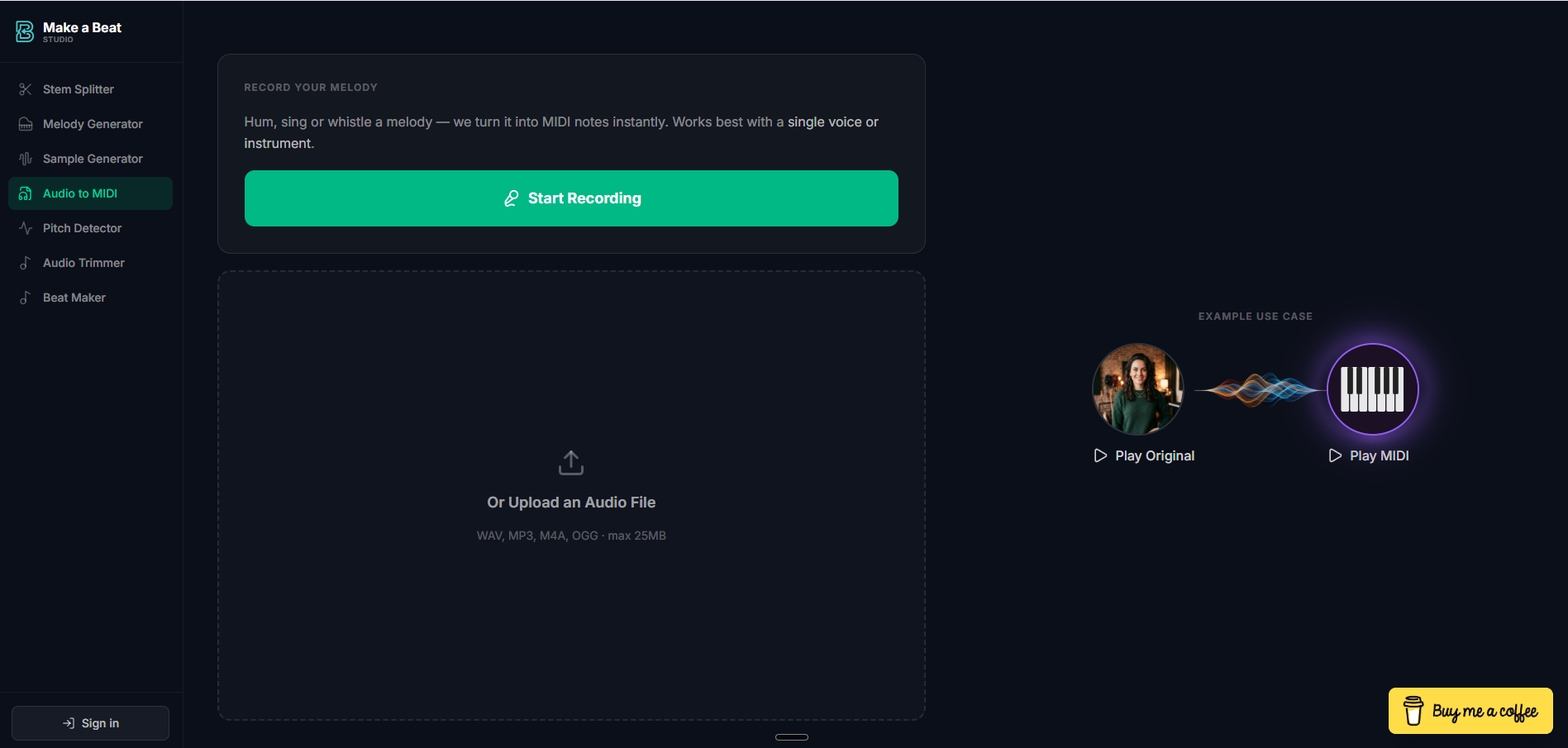Click the Sample Generator waveform icon
Viewport: 1568px width, 748px height.
tap(26, 159)
